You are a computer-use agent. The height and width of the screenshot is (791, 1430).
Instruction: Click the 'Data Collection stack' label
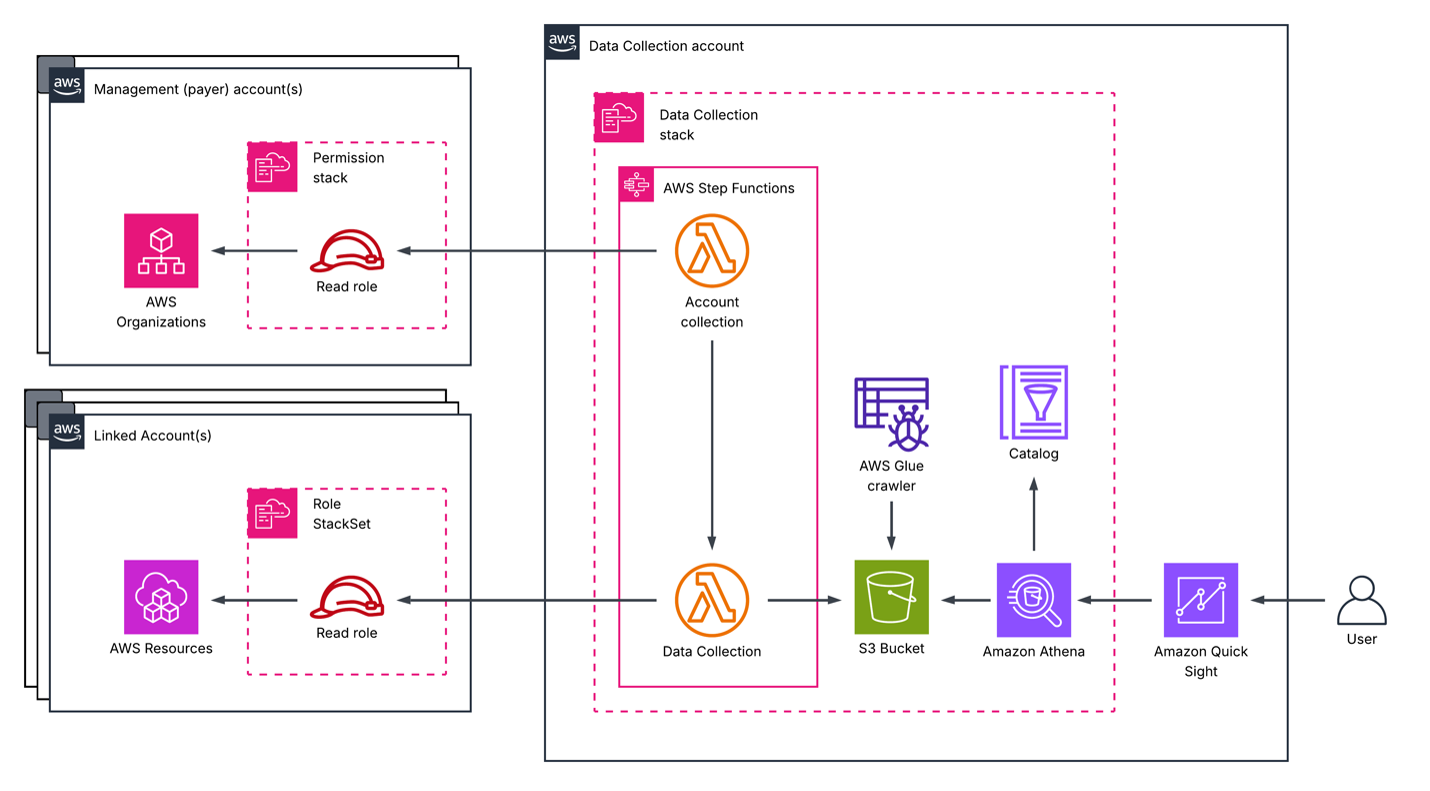point(709,125)
